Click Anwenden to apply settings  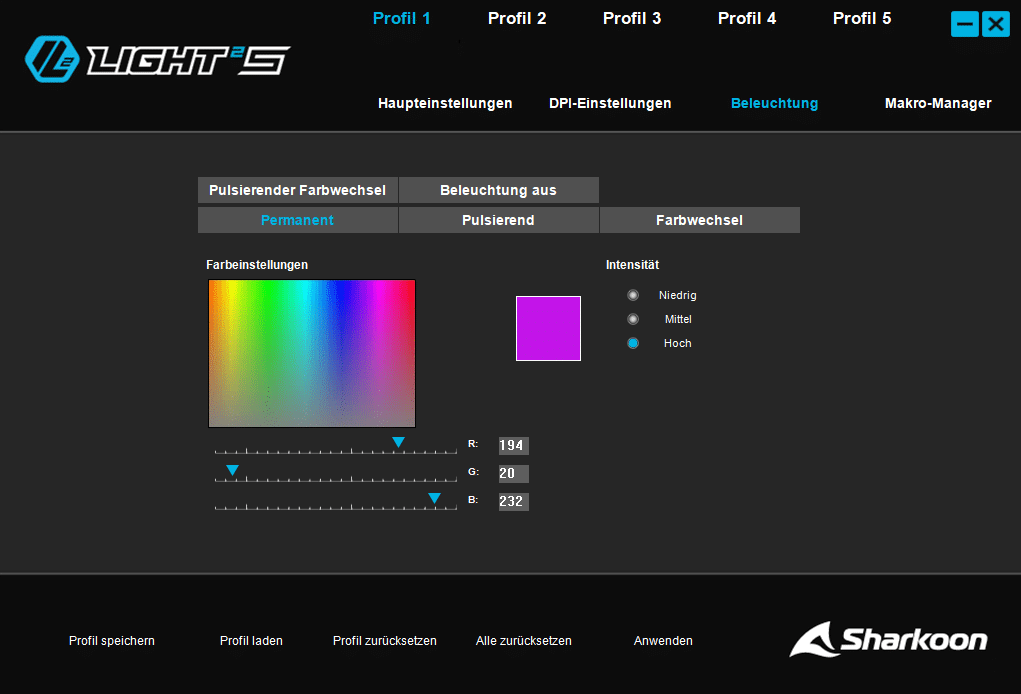tap(663, 641)
